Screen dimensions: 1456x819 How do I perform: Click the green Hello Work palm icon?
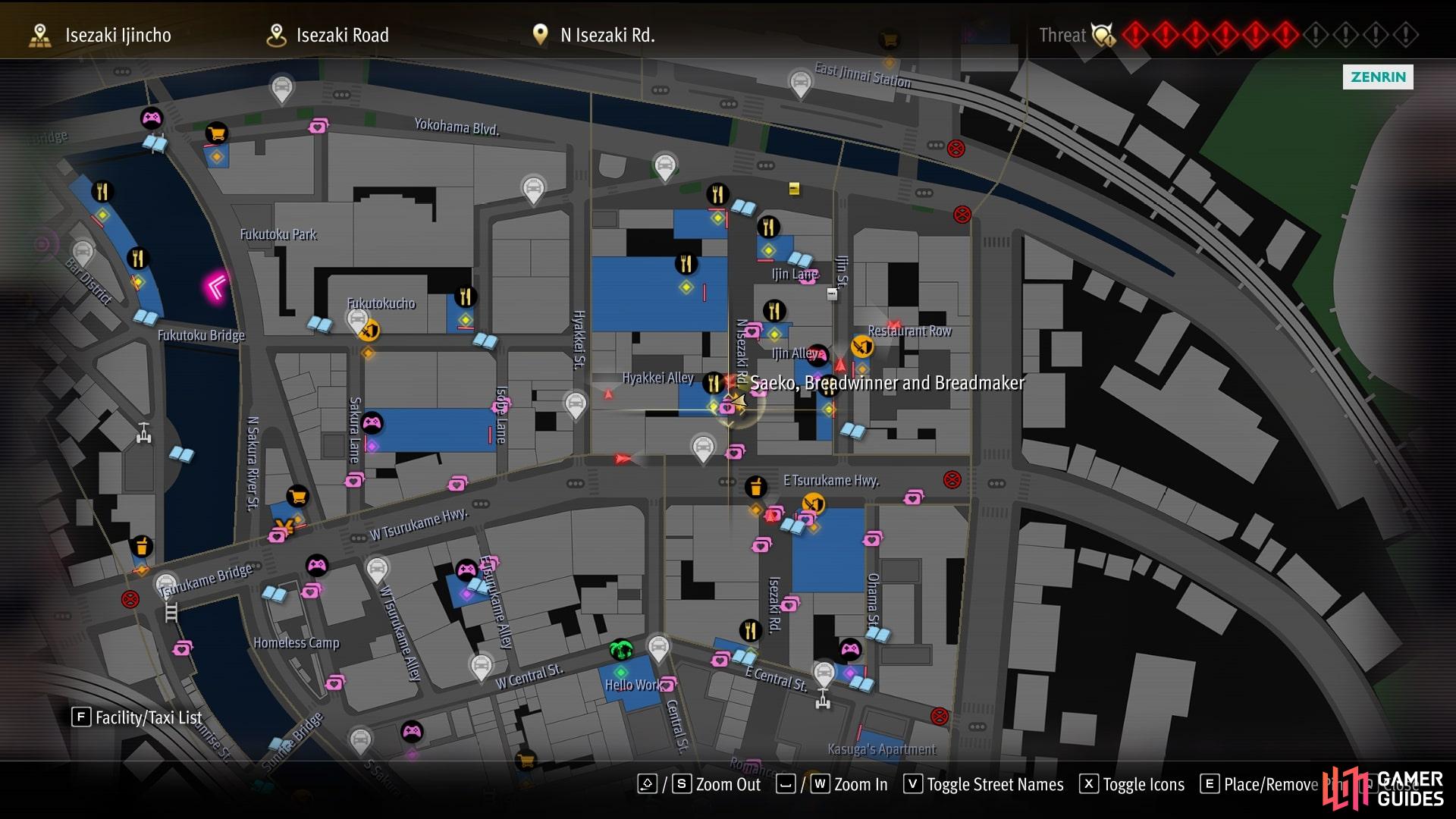621,650
